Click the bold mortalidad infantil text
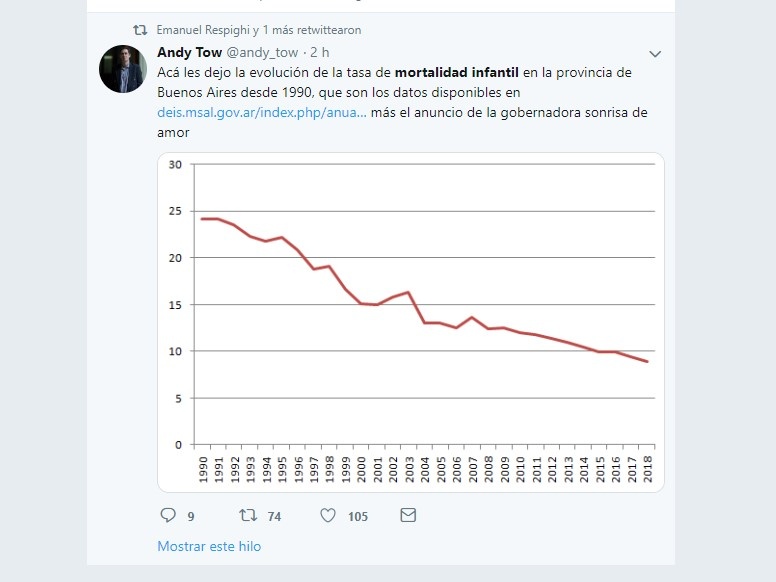 point(456,73)
